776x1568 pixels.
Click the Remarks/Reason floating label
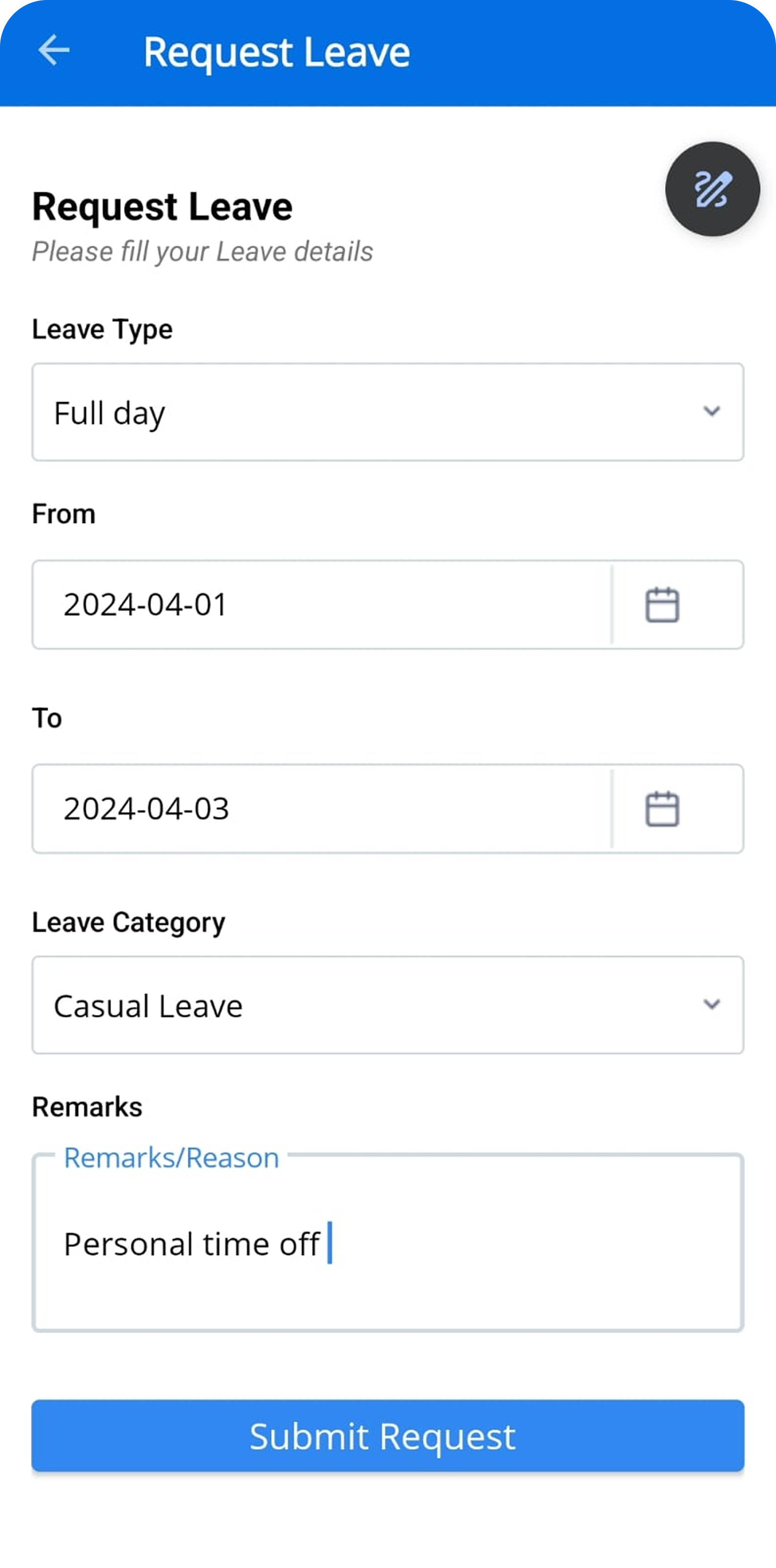click(171, 1157)
